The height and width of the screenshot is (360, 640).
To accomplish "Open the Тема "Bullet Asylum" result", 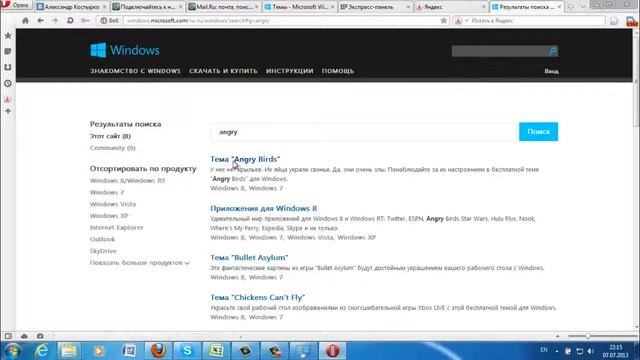I will [249, 258].
